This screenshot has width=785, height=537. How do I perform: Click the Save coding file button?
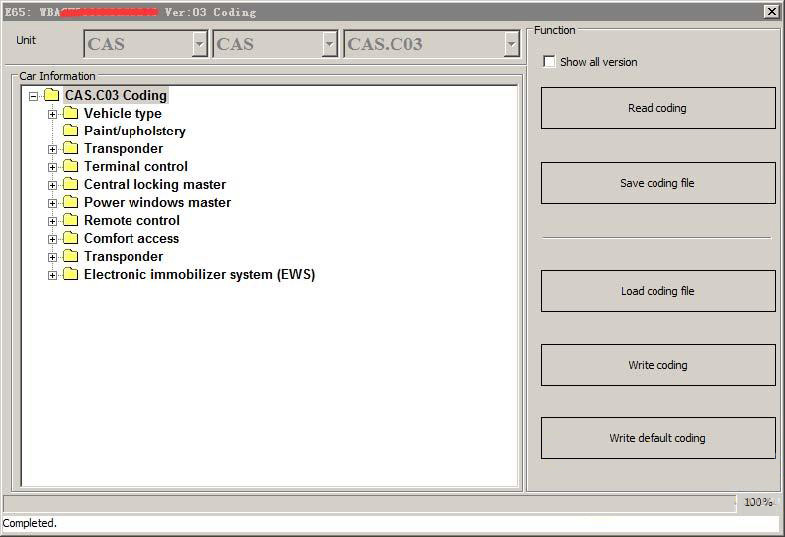(x=657, y=183)
